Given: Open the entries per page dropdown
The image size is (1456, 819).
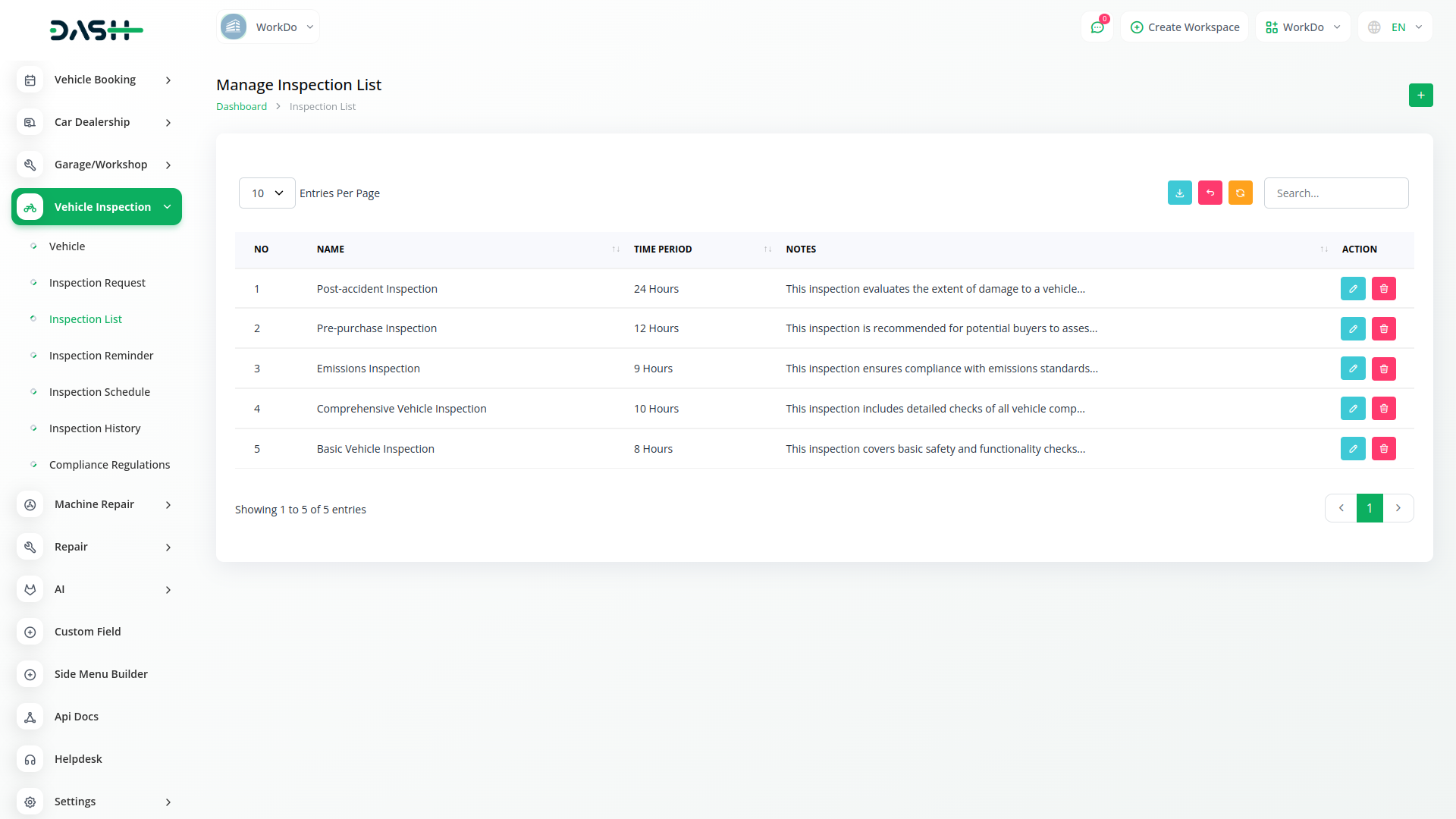Looking at the screenshot, I should pos(267,193).
